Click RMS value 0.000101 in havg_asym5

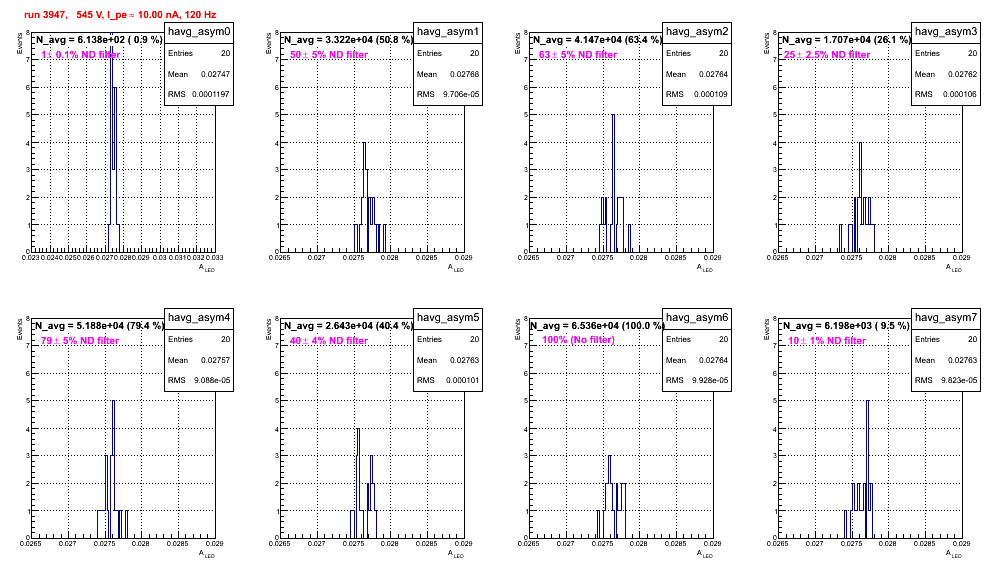[x=462, y=381]
